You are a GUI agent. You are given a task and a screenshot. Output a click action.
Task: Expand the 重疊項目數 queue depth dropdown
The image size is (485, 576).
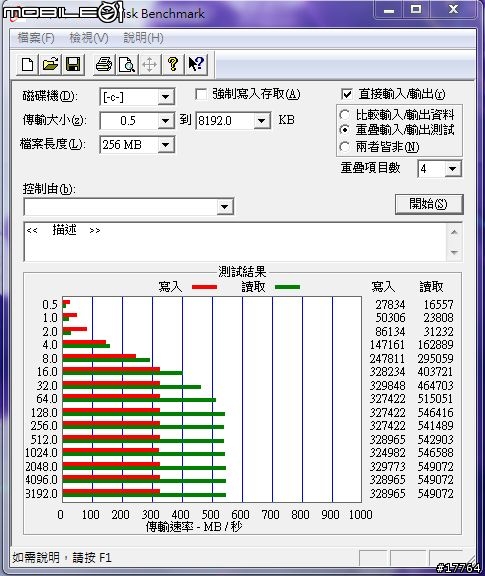point(453,169)
